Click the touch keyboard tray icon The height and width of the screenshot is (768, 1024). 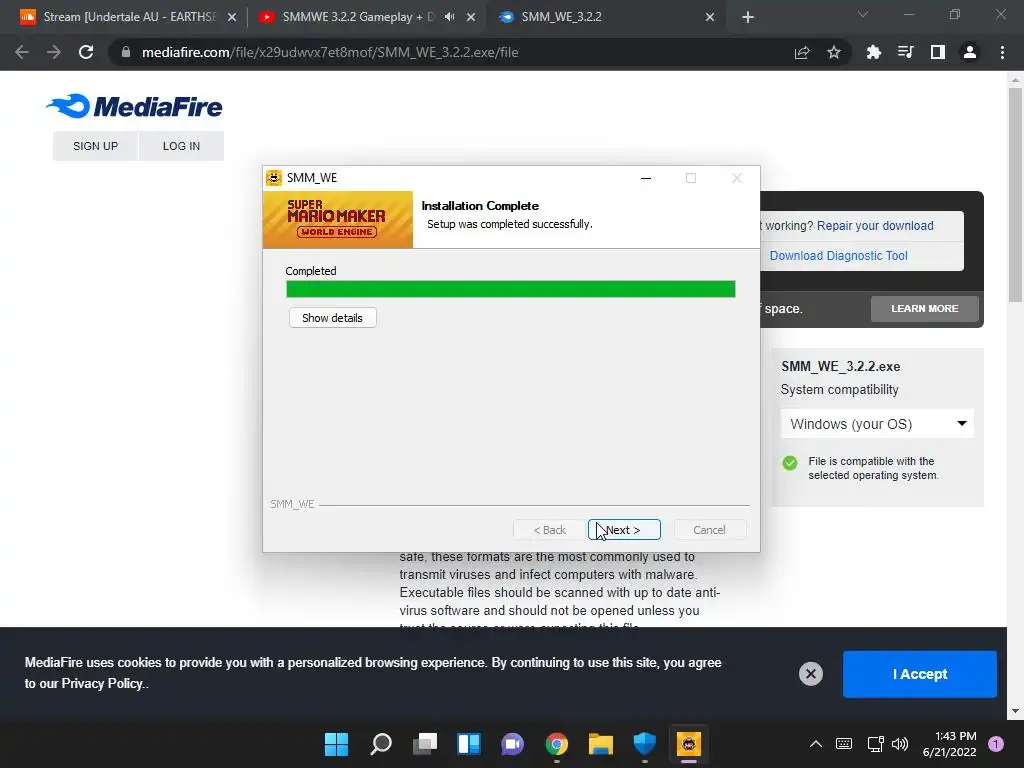(x=844, y=744)
